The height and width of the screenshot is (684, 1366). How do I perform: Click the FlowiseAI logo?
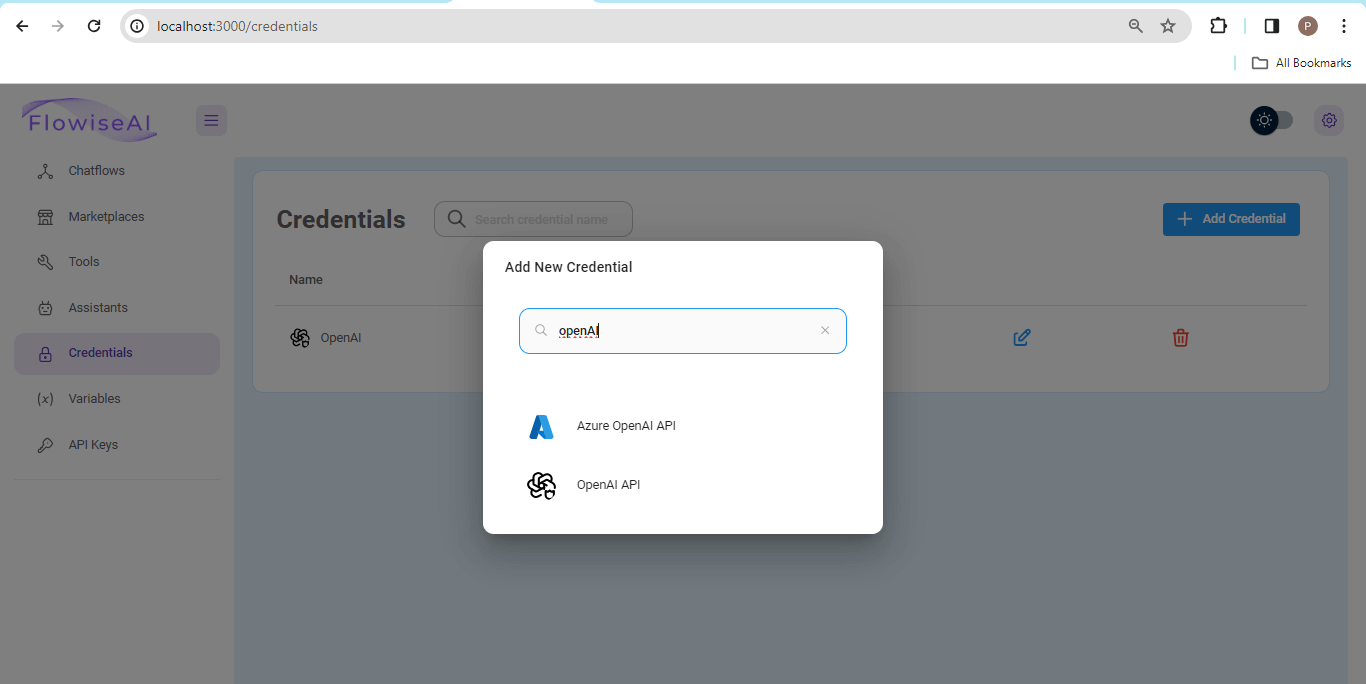[x=90, y=121]
